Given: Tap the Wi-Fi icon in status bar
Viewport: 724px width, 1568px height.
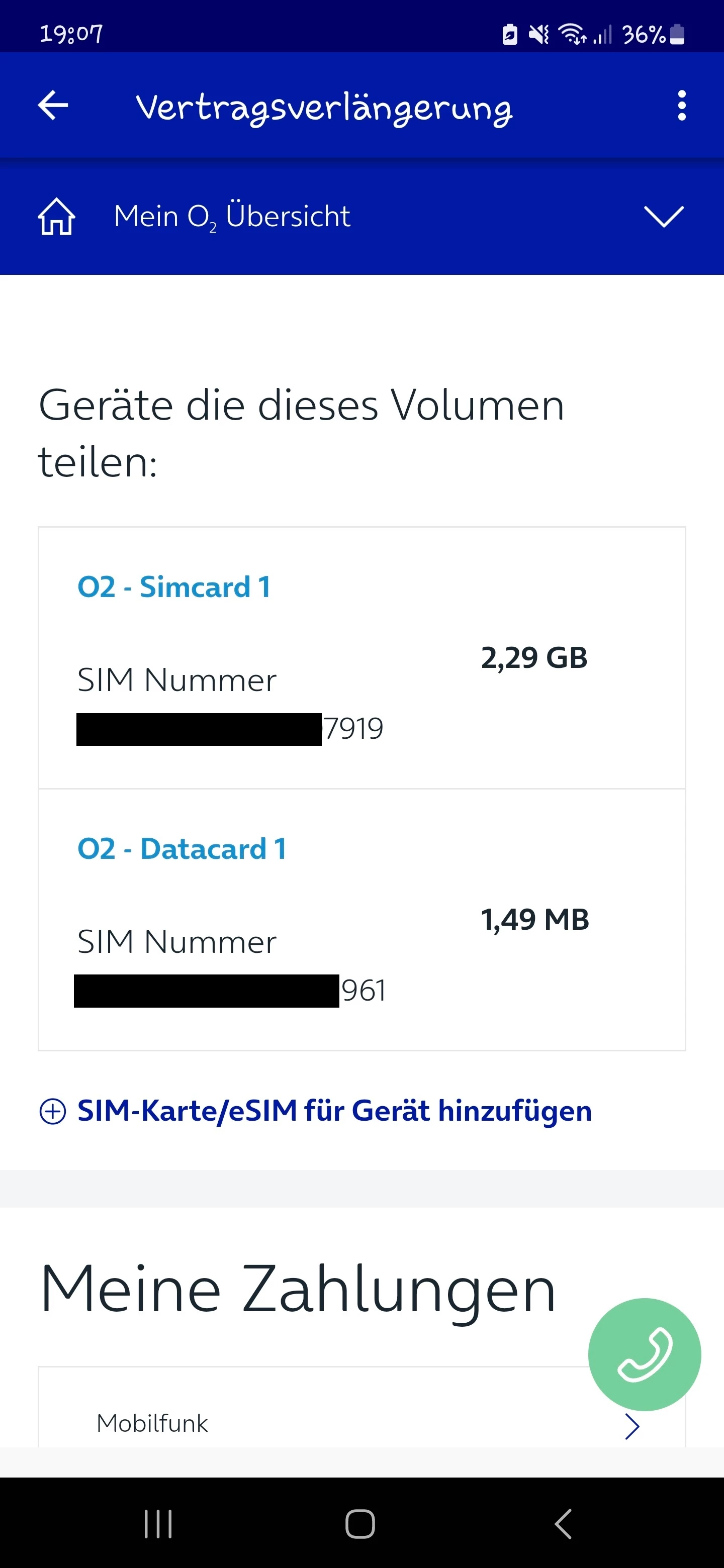Looking at the screenshot, I should 572,34.
